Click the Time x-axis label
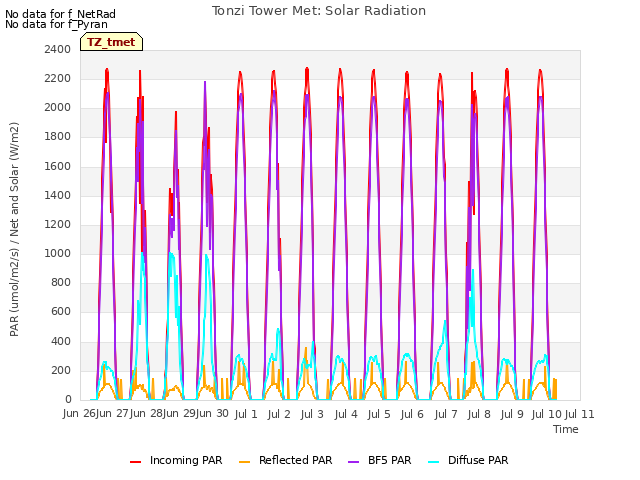Screen dimensions: 640x480 coord(566,429)
